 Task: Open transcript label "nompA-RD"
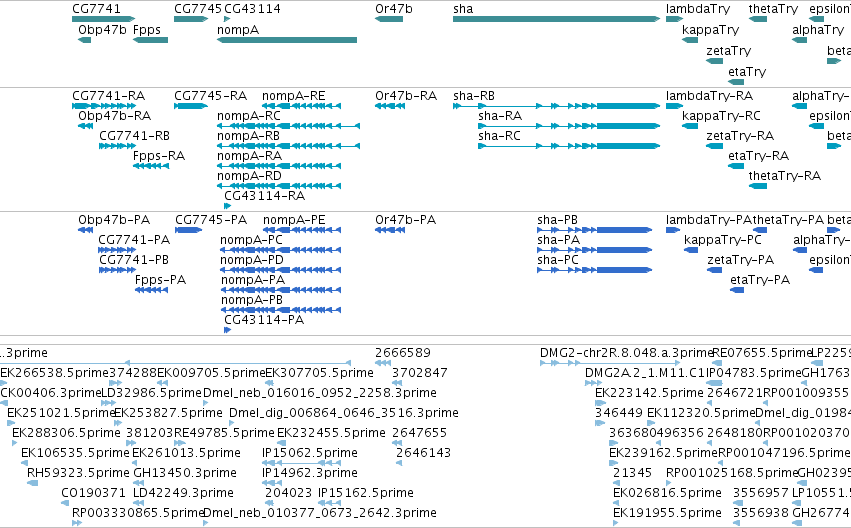pyautogui.click(x=249, y=176)
